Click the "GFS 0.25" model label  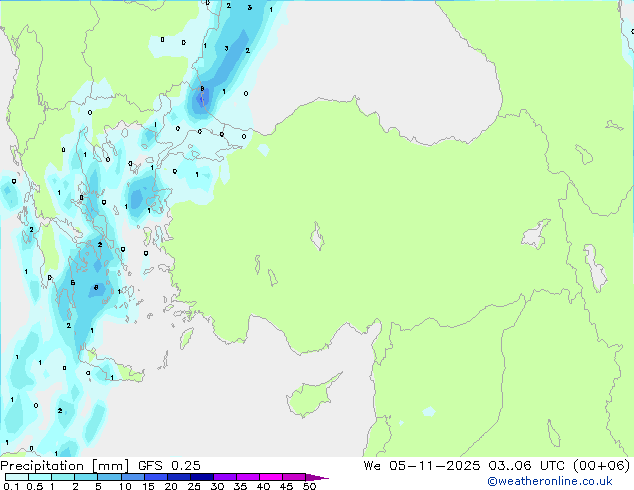169,466
